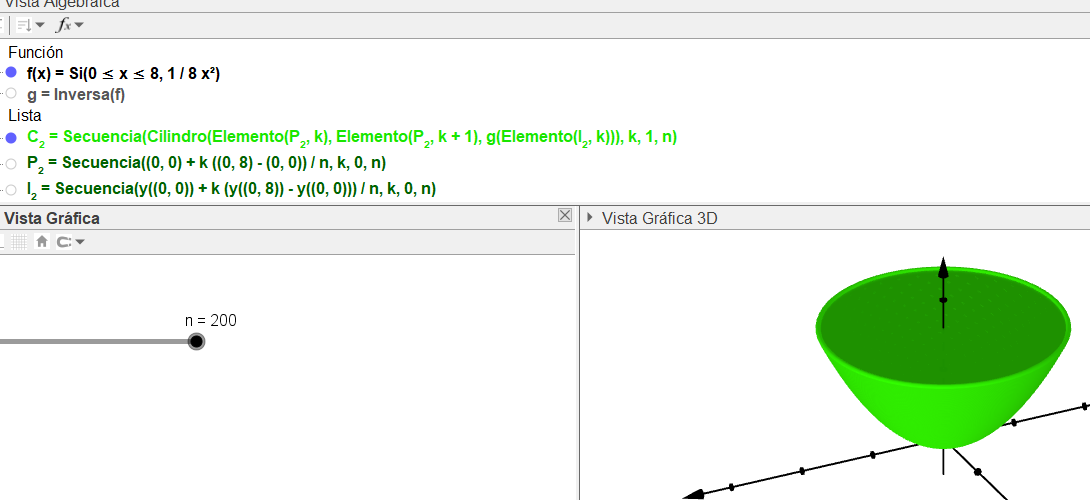Click the Función category header
The image size is (1090, 500).
(36, 52)
